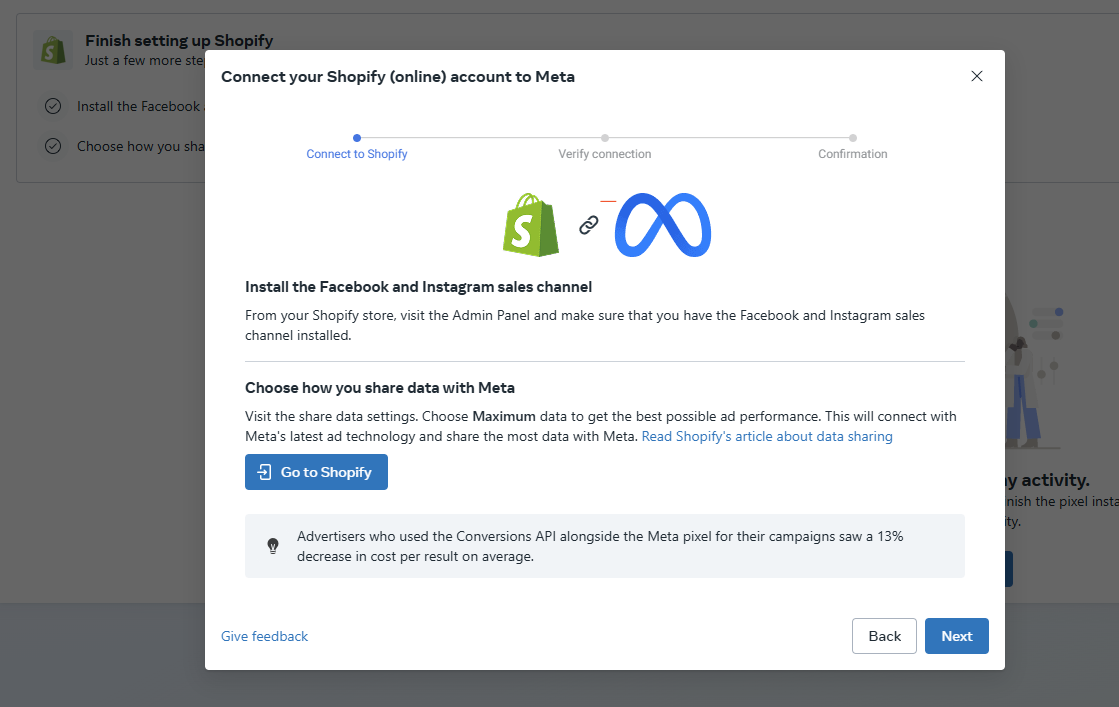Open the Give feedback link
1119x707 pixels.
point(265,636)
